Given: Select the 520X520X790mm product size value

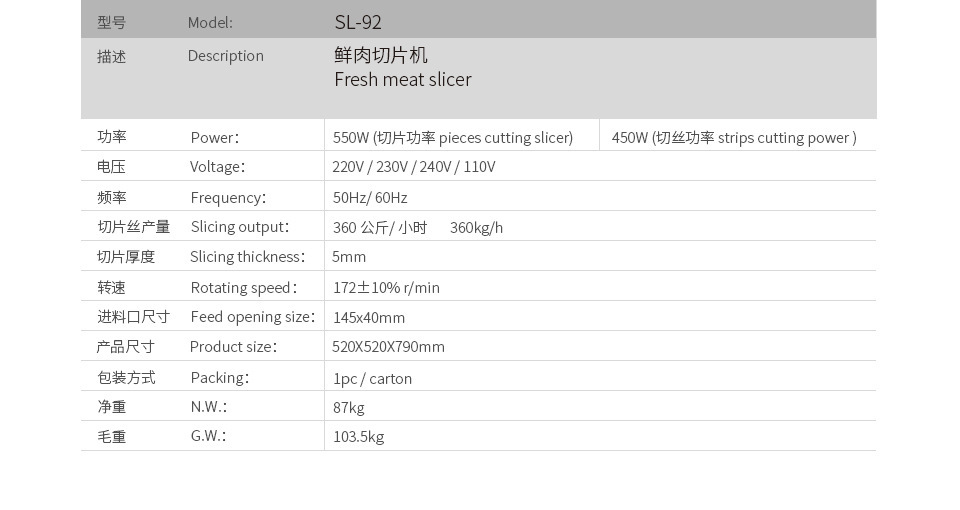Looking at the screenshot, I should click(388, 347).
